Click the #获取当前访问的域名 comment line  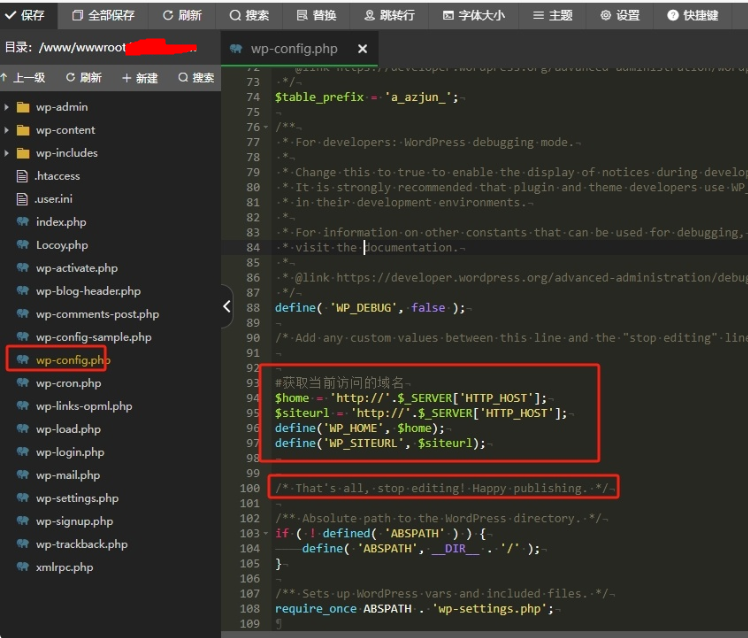coord(339,383)
